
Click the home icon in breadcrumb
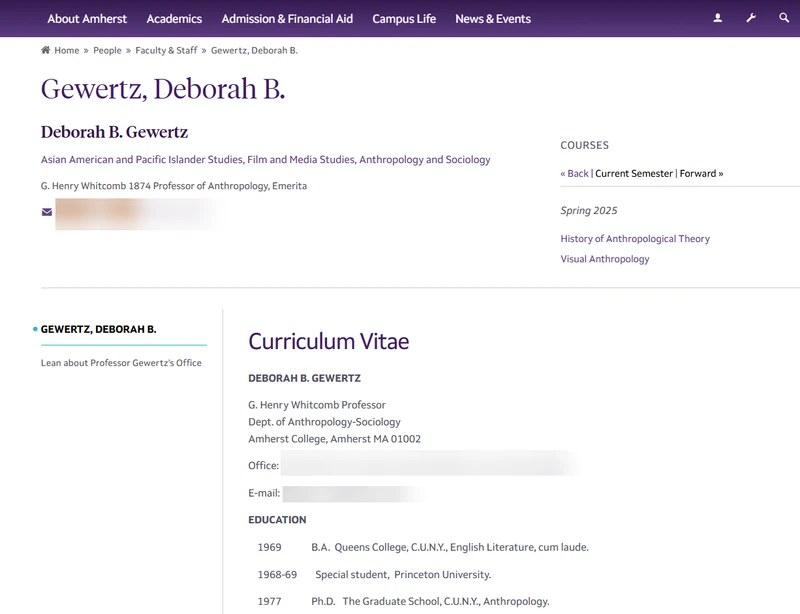(x=45, y=50)
